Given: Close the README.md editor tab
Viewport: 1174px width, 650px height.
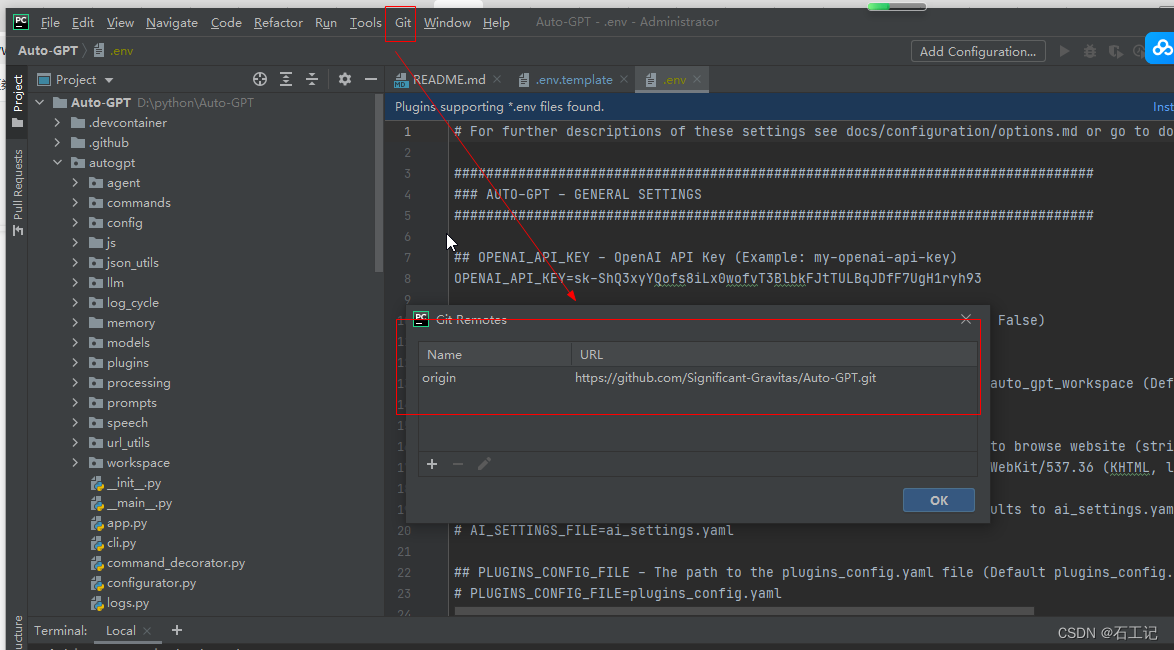Looking at the screenshot, I should [498, 79].
